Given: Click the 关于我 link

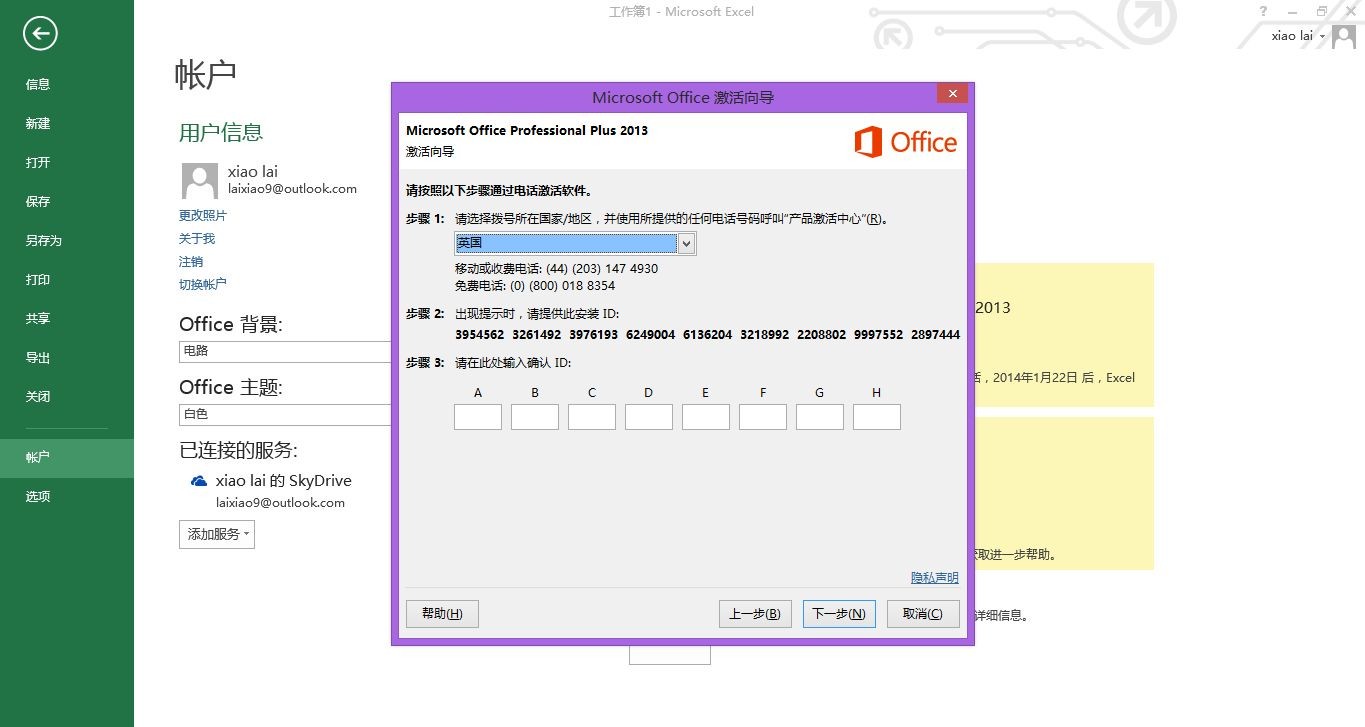Looking at the screenshot, I should [197, 239].
